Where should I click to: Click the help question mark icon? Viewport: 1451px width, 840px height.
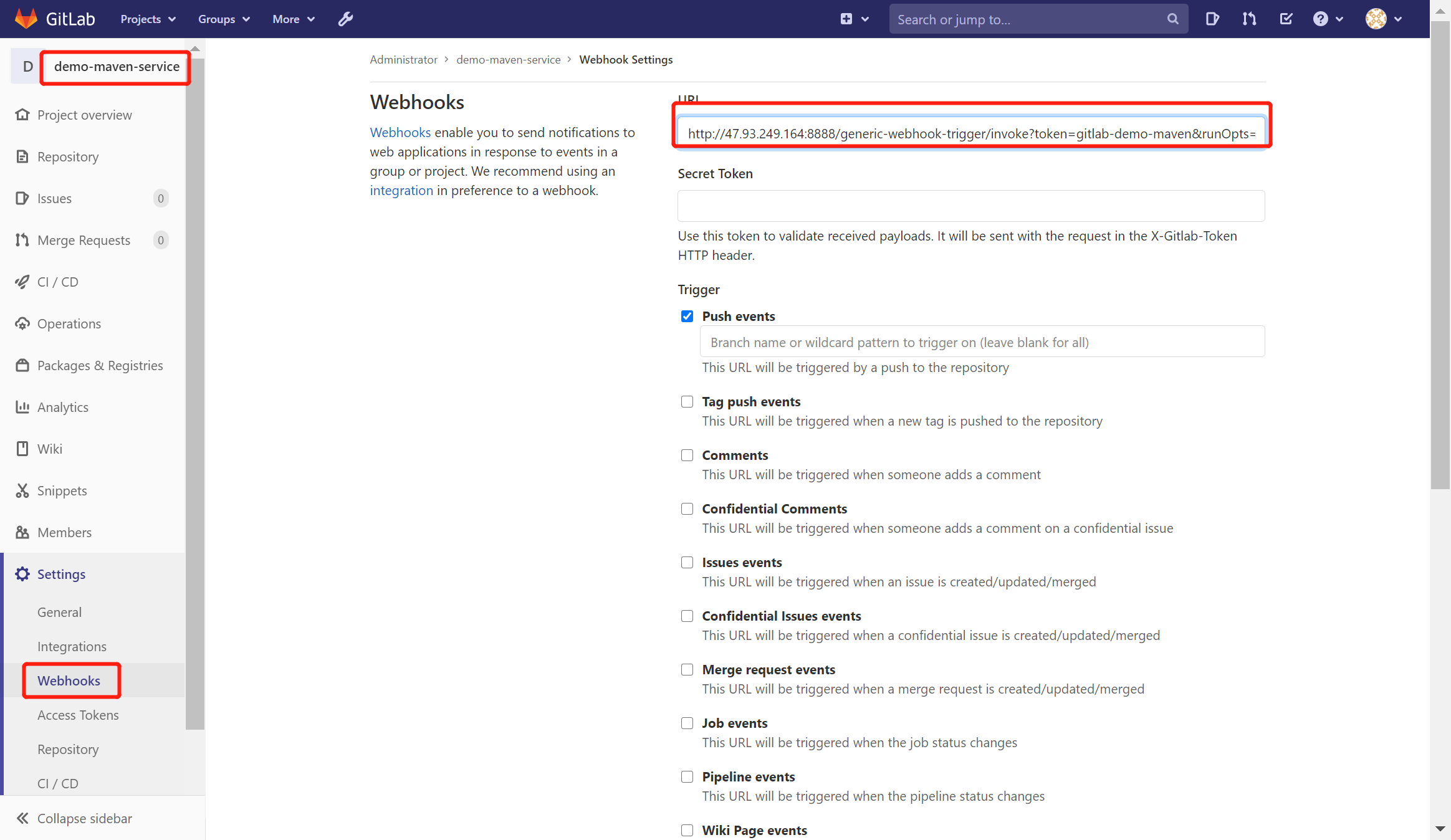[1320, 19]
